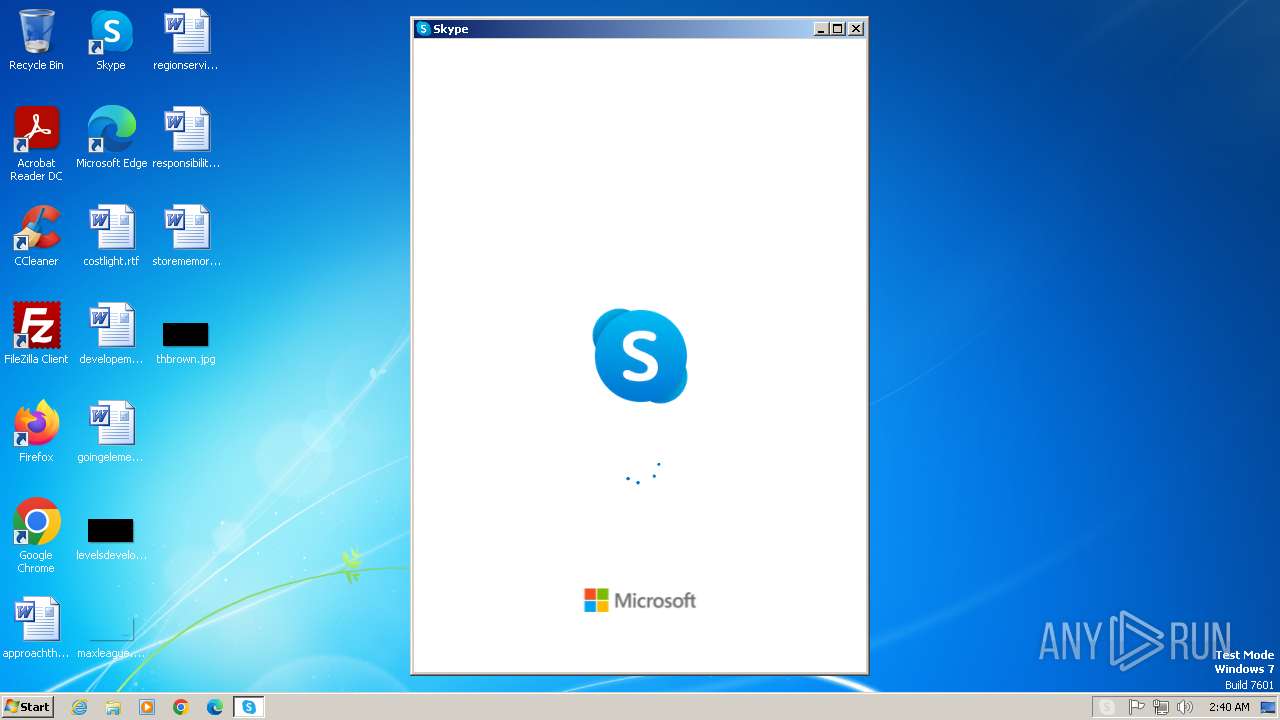This screenshot has width=1280, height=720.
Task: Launch Microsoft Edge from the desktop
Action: (111, 138)
